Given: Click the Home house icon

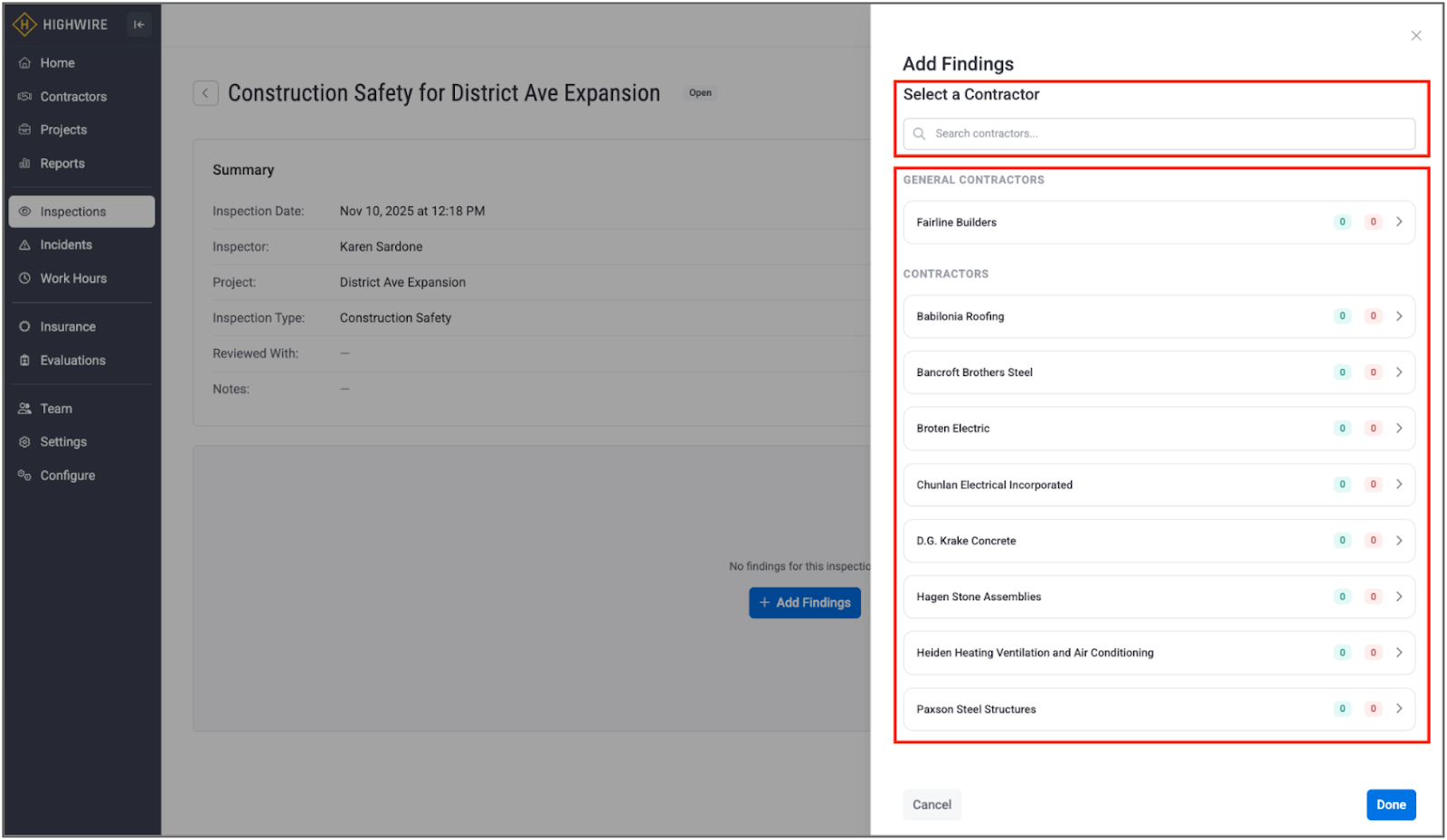Looking at the screenshot, I should coord(24,63).
